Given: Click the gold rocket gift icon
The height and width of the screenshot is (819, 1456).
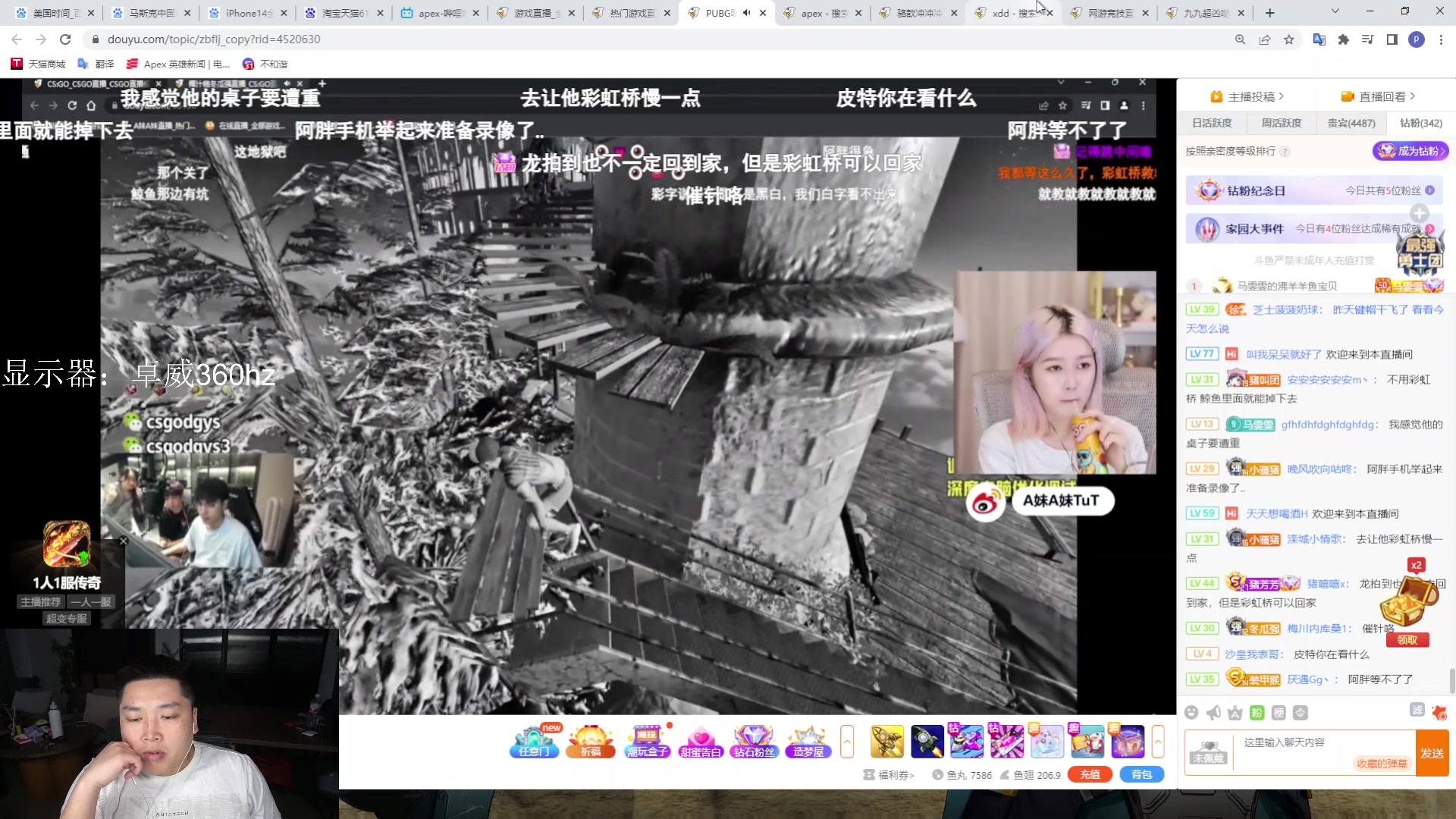Looking at the screenshot, I should 886,741.
